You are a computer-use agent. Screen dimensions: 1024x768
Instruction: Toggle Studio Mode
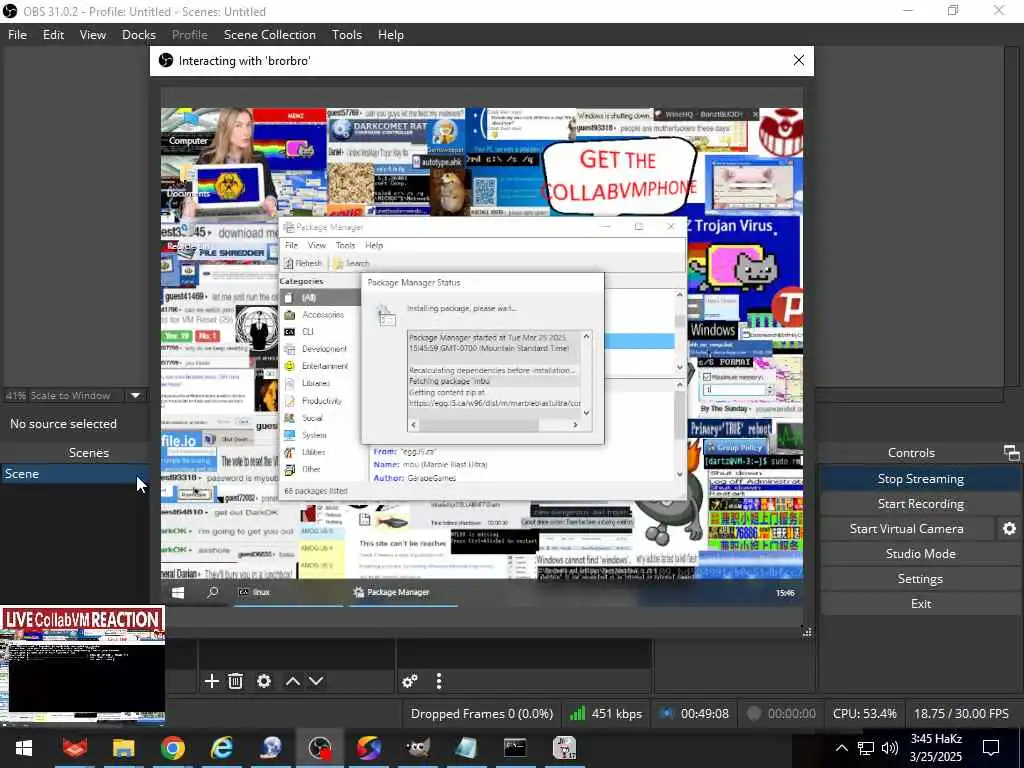click(x=920, y=553)
